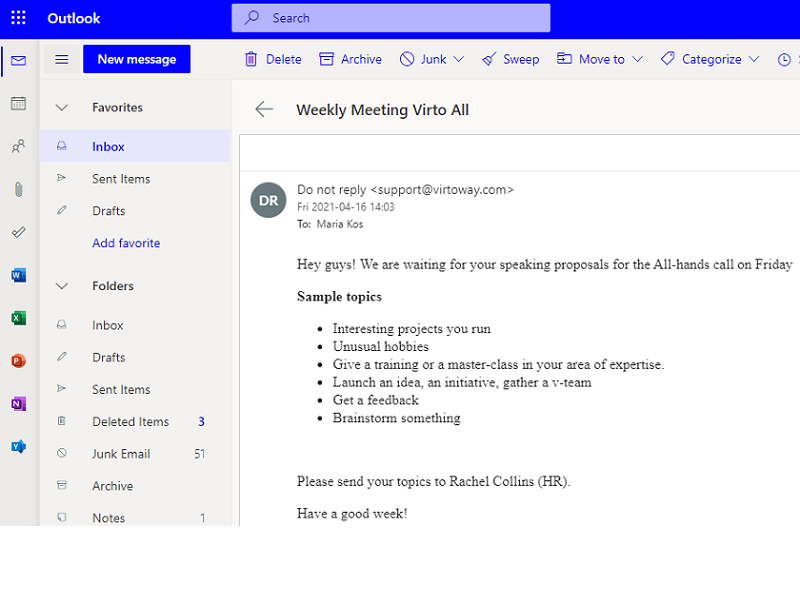Launch Excel from the left app rail

pyautogui.click(x=17, y=317)
